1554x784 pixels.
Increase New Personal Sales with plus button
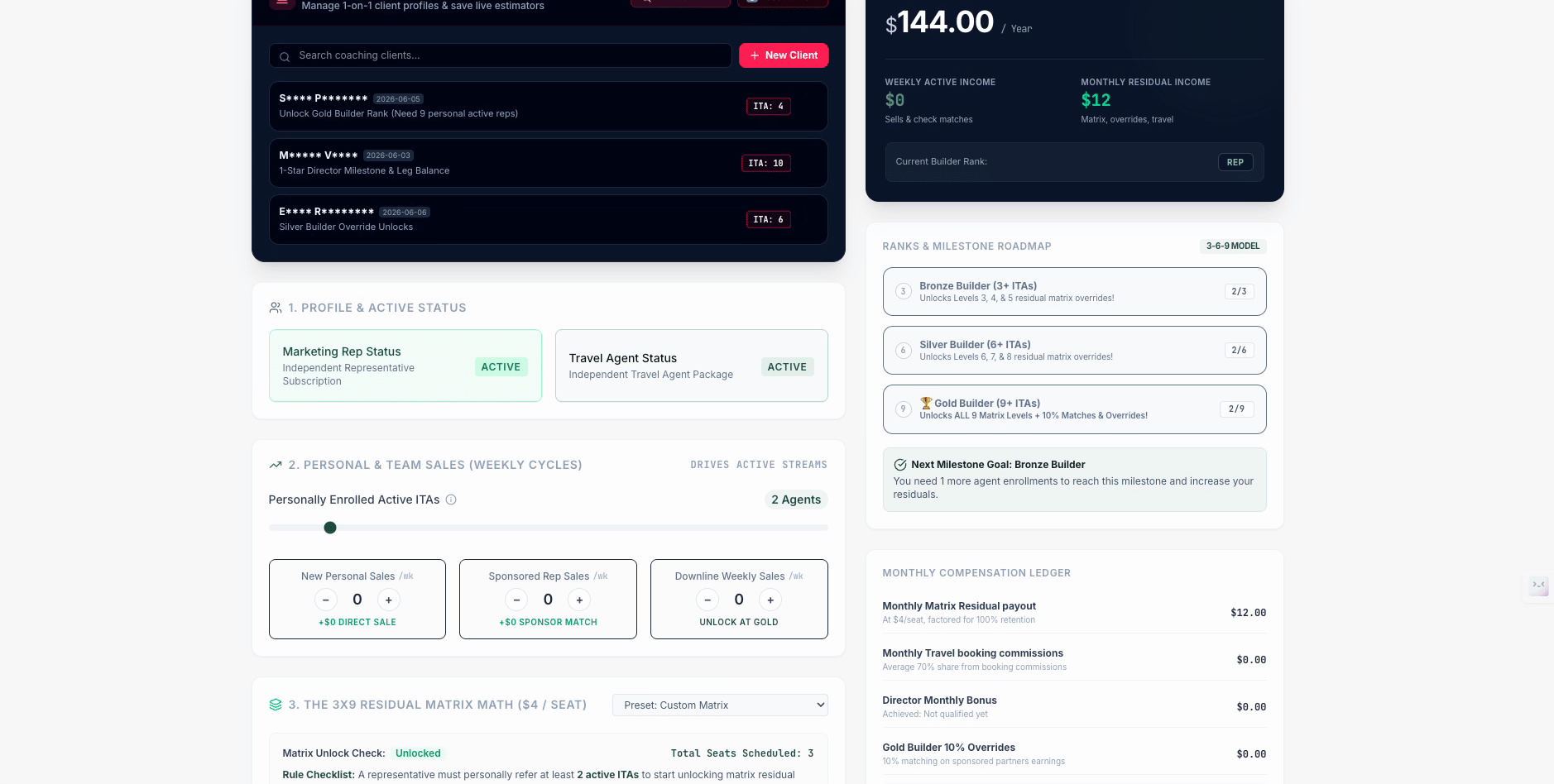tap(389, 600)
